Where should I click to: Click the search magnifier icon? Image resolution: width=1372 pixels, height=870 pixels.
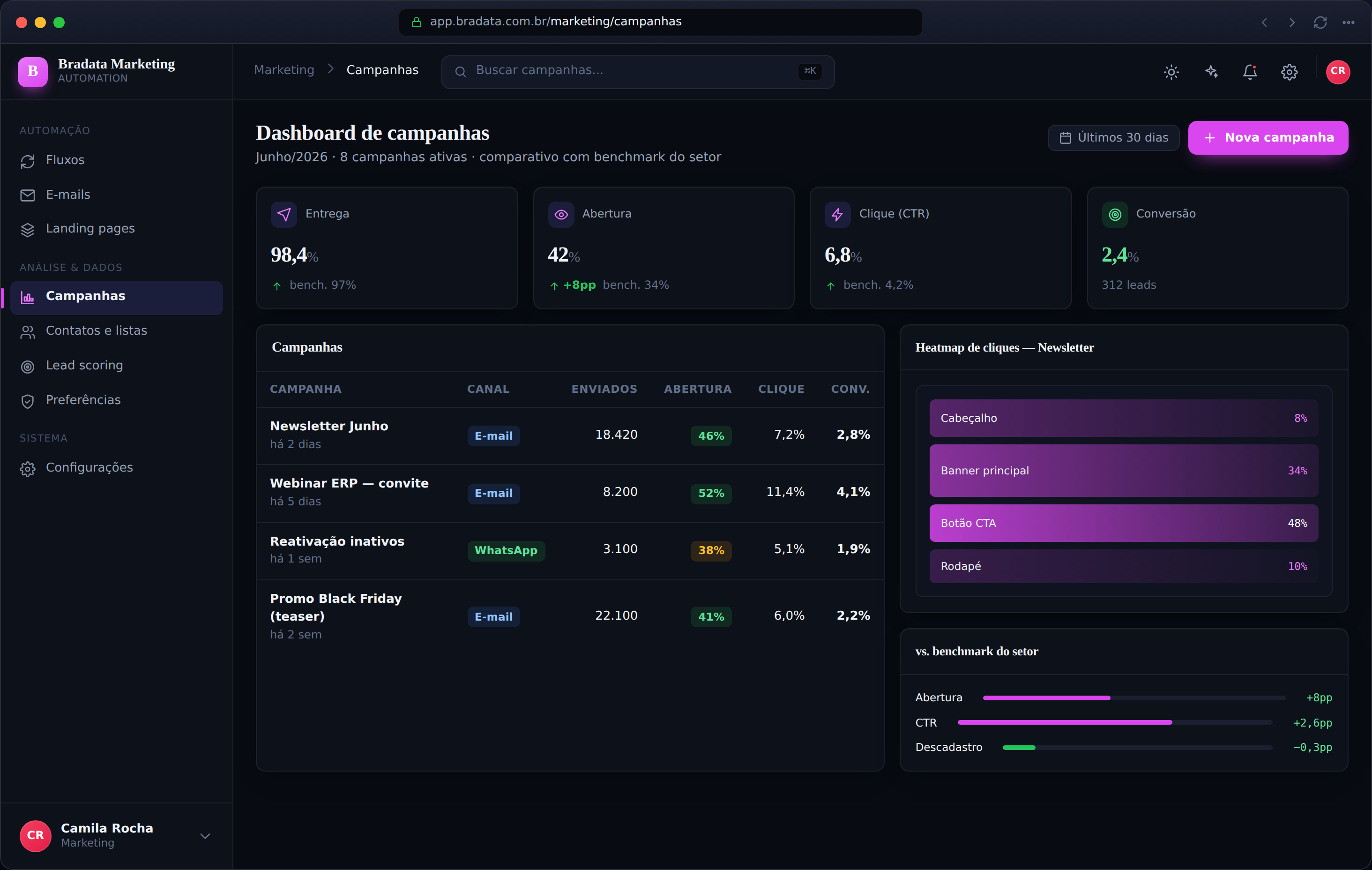(460, 72)
